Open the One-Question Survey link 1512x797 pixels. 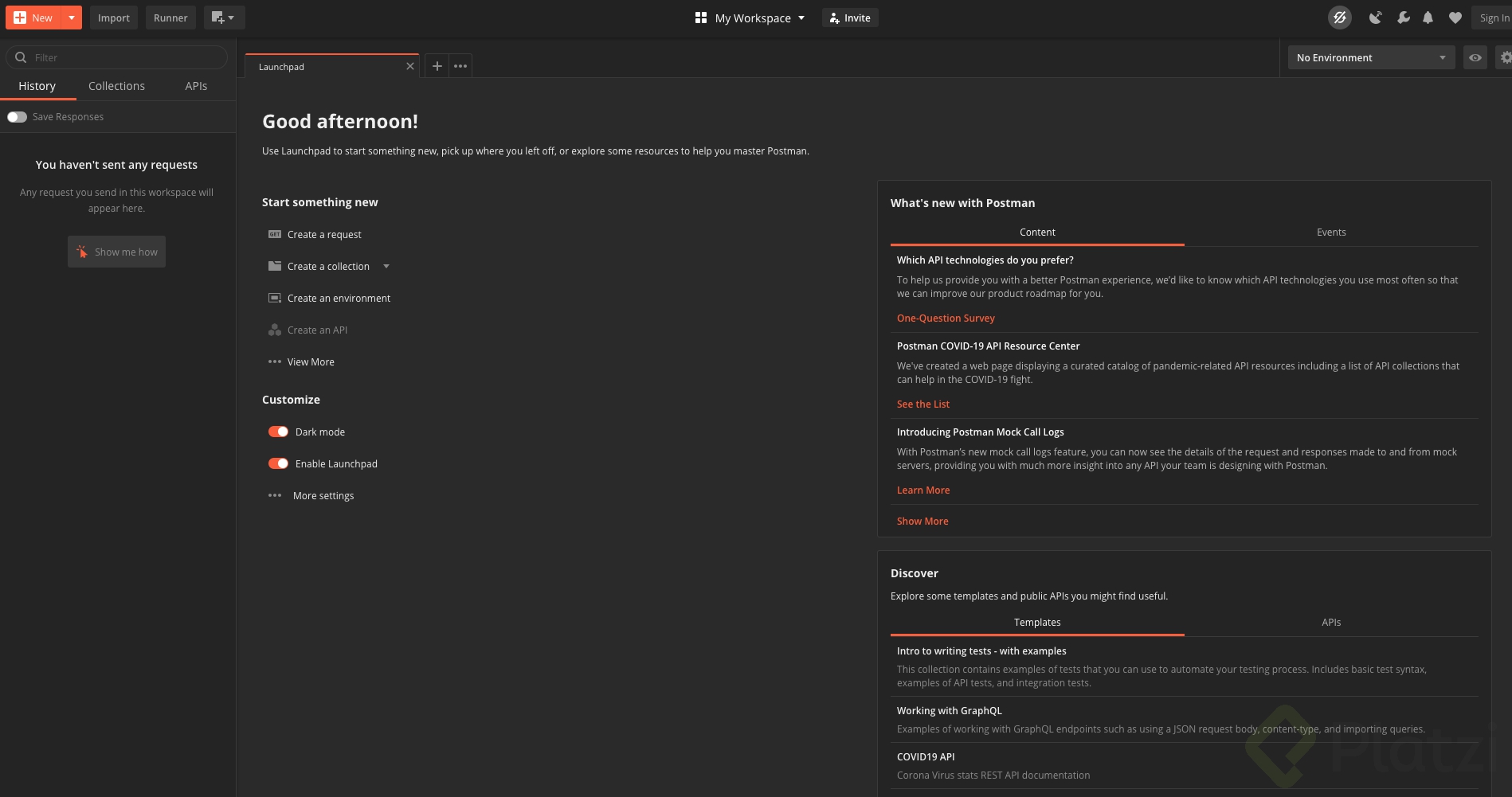tap(946, 318)
